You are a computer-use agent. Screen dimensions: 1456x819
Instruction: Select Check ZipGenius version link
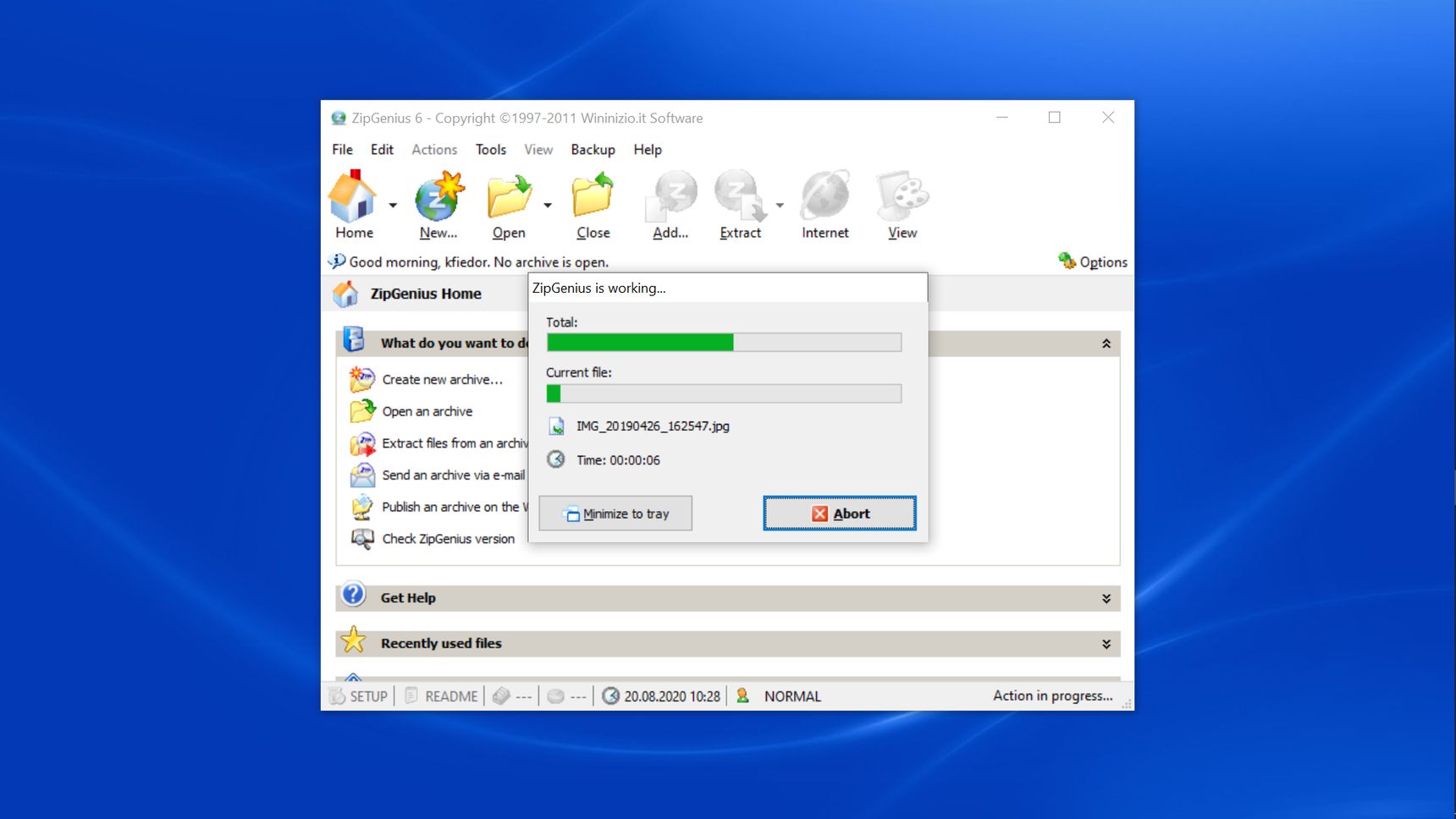448,539
